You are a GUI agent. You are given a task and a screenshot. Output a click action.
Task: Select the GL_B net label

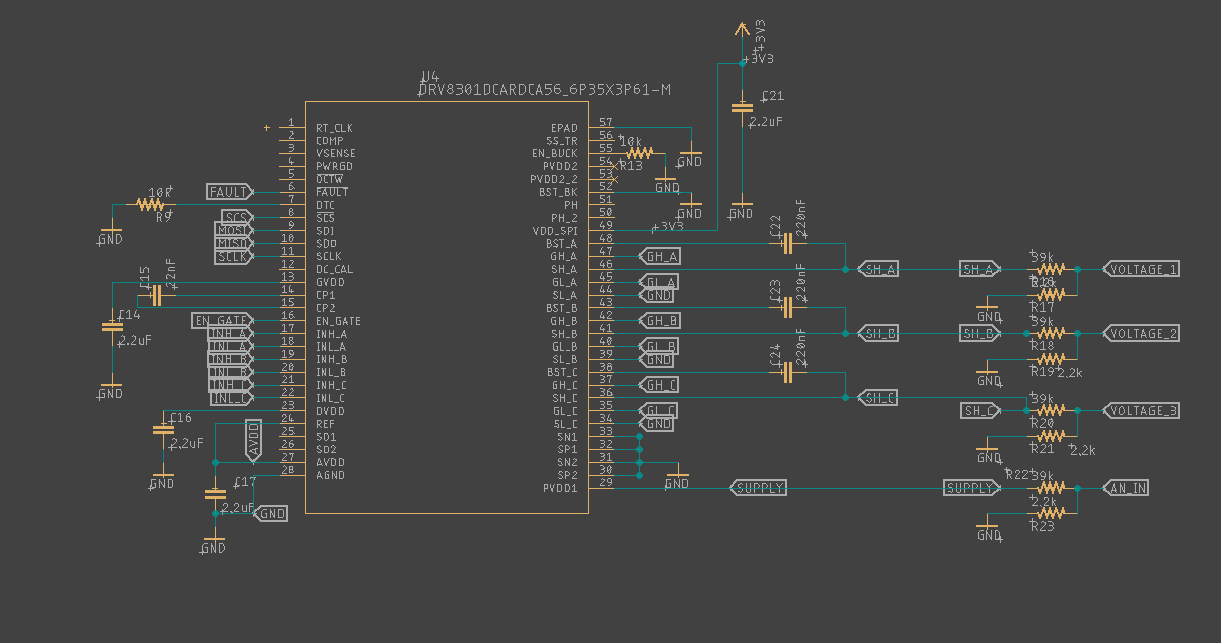click(660, 346)
